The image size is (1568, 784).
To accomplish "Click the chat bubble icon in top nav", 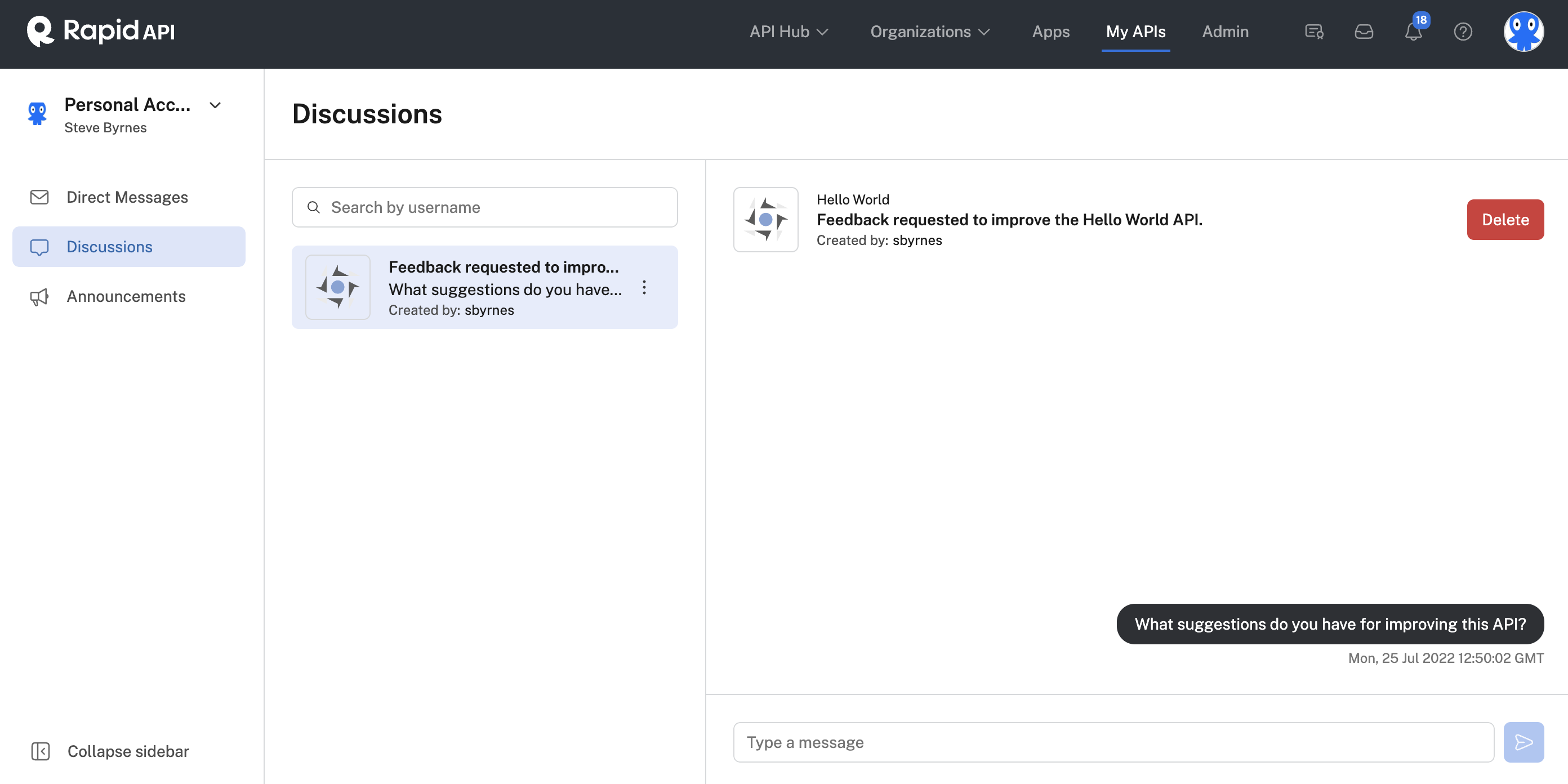I will pyautogui.click(x=1315, y=30).
